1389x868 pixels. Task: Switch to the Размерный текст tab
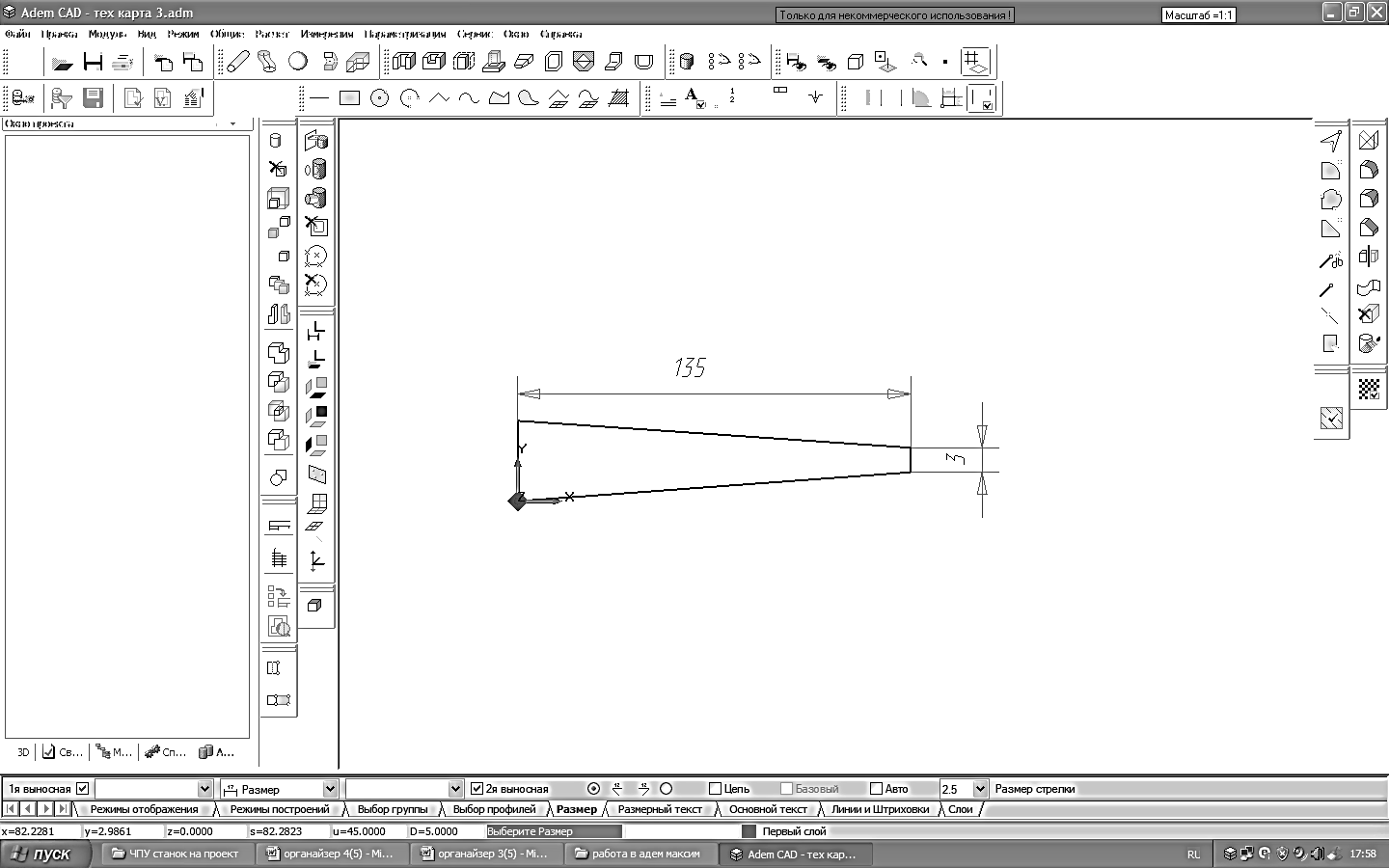click(x=660, y=809)
